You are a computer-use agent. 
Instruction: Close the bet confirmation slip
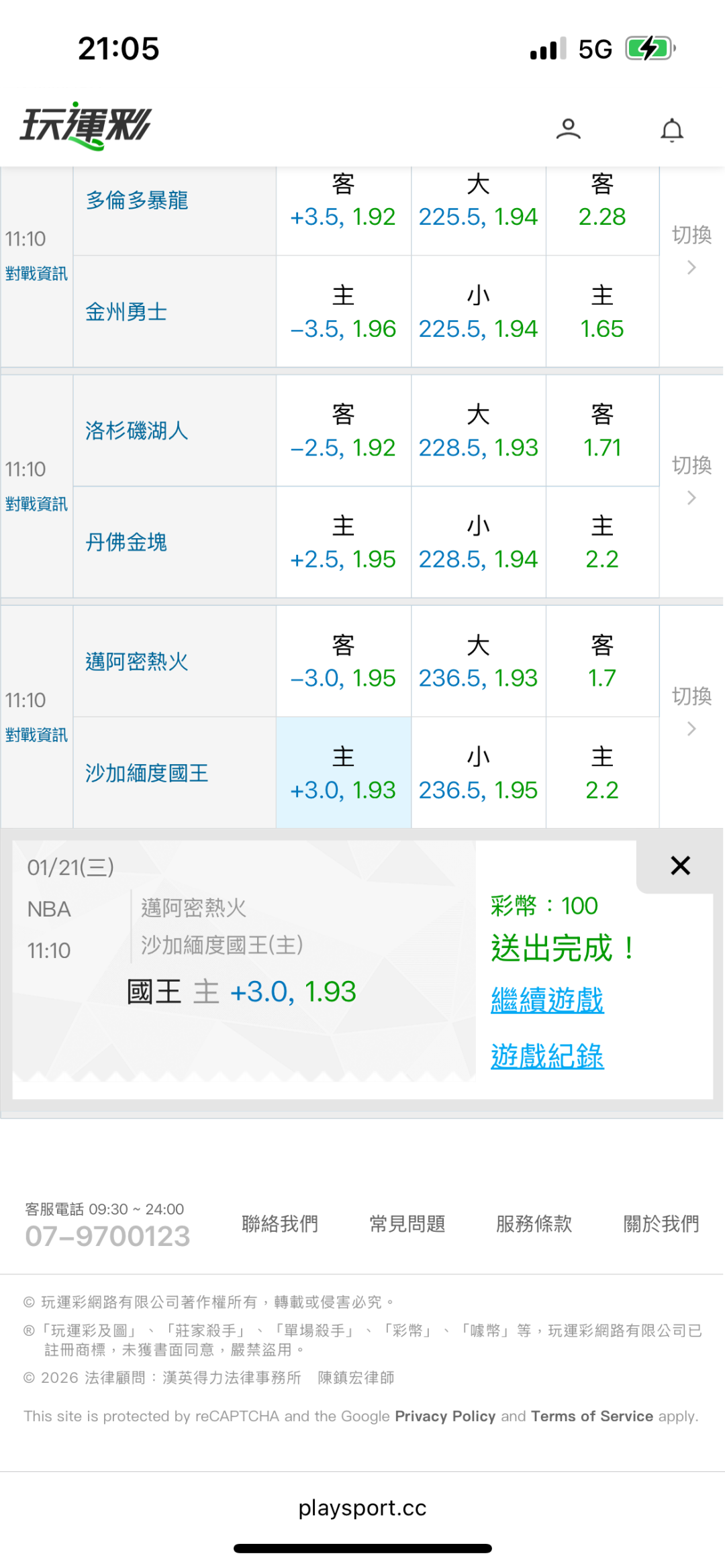(x=680, y=866)
